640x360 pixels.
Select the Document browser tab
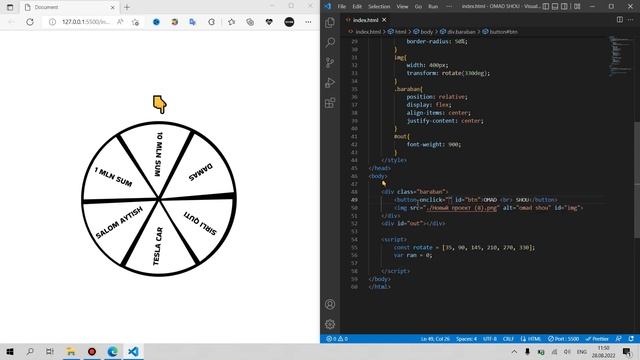[x=69, y=7]
